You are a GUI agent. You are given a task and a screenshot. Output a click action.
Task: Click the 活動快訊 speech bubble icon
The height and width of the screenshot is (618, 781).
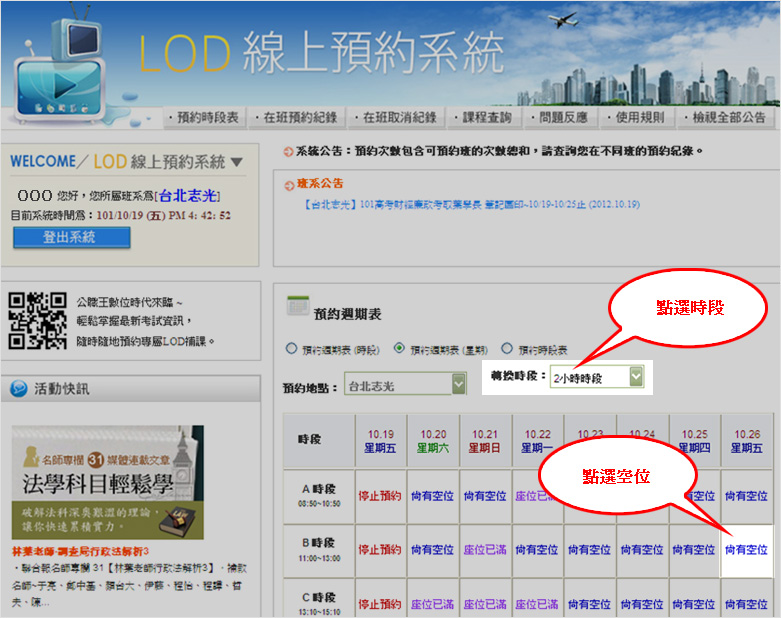tap(19, 388)
